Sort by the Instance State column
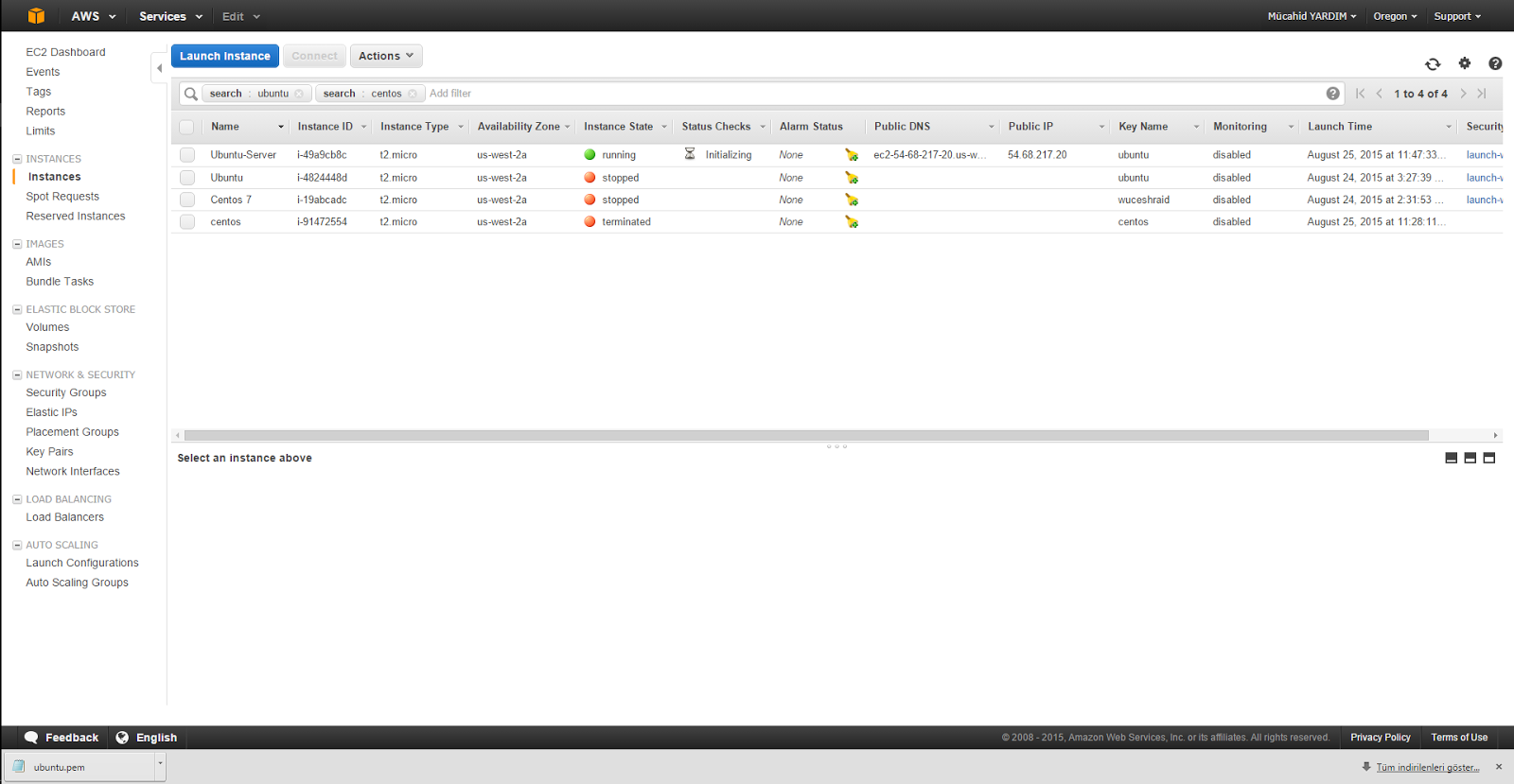 tap(619, 127)
